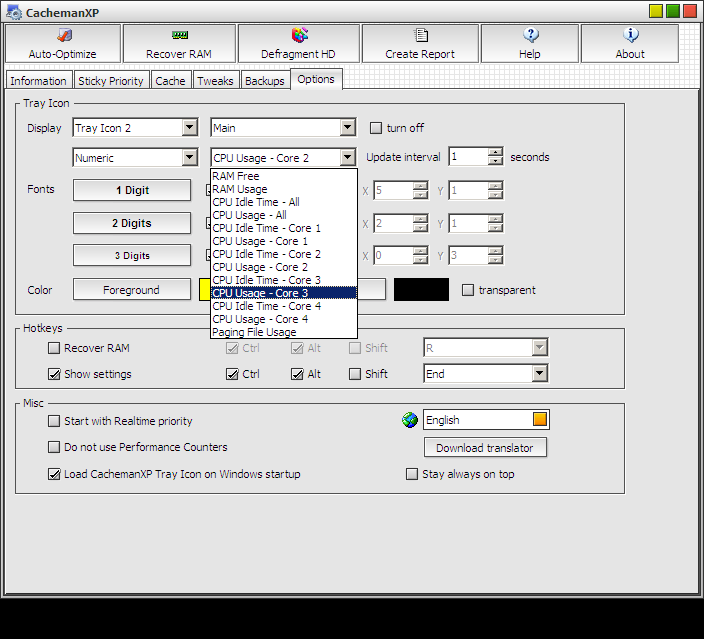Toggle the Stay always on top checkbox

pyautogui.click(x=412, y=474)
